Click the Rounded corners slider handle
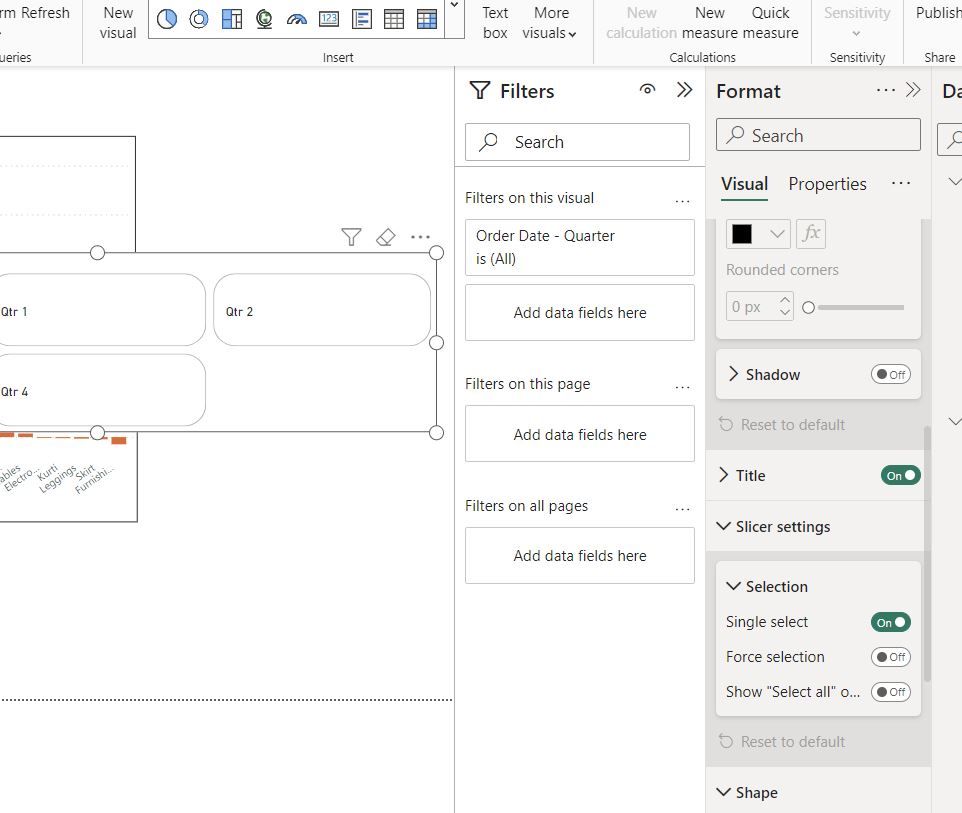 tap(809, 307)
